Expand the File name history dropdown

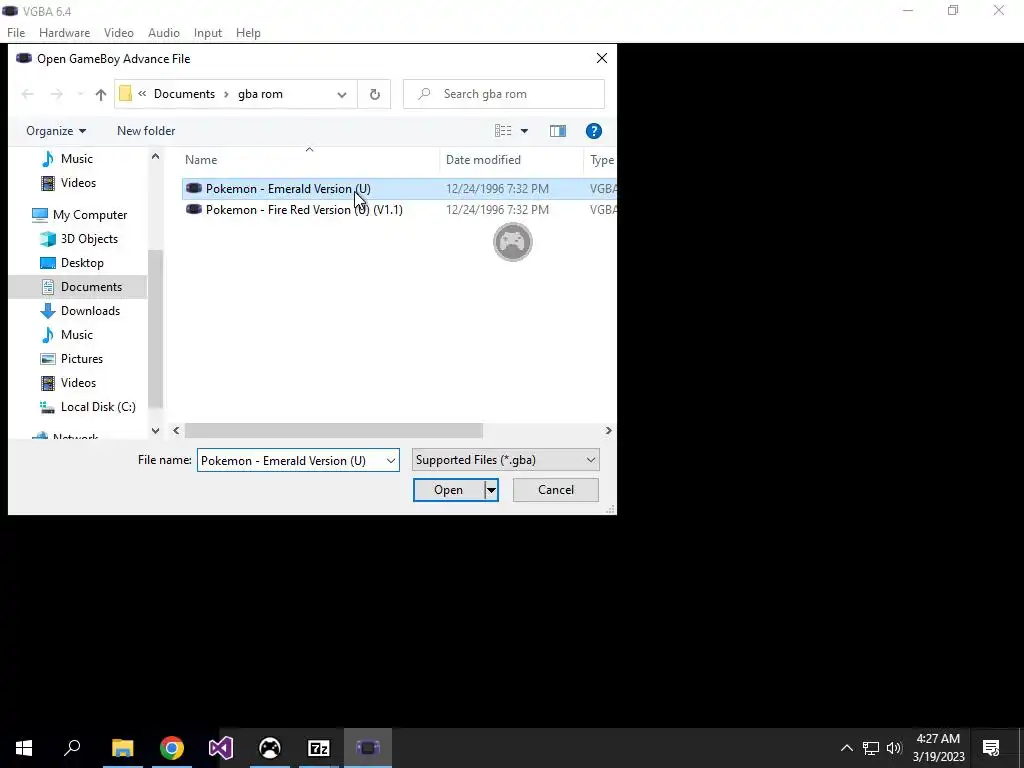pos(391,460)
